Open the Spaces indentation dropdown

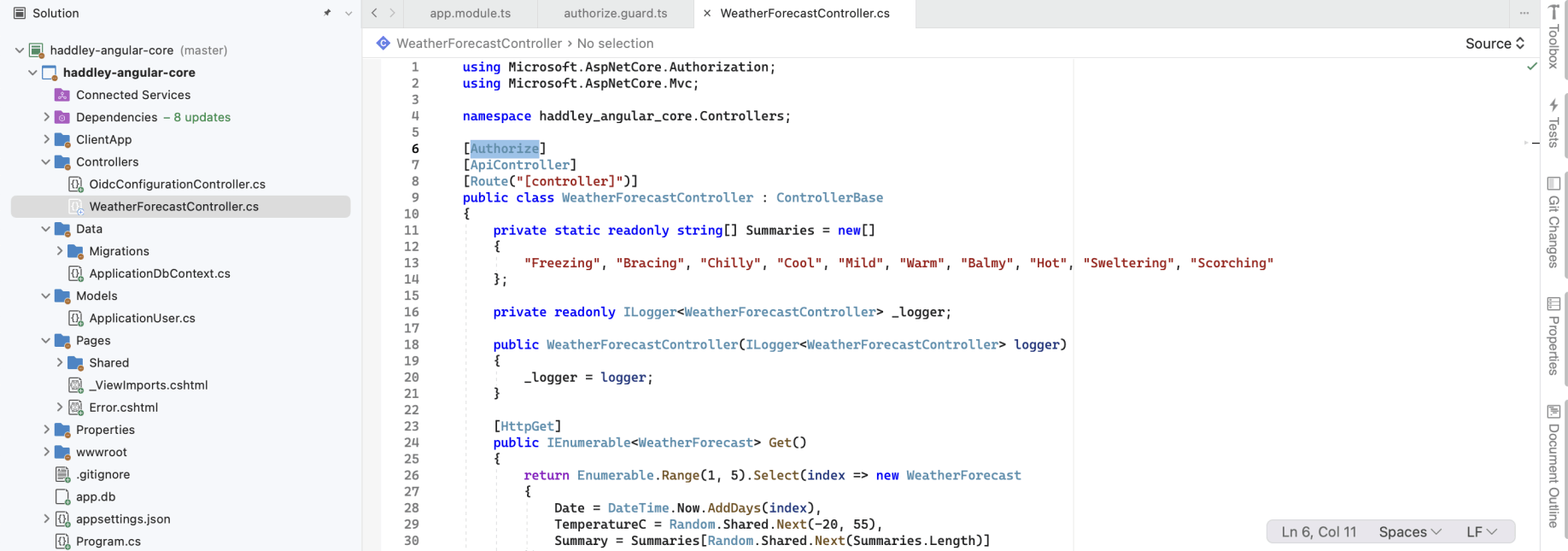pos(1410,531)
